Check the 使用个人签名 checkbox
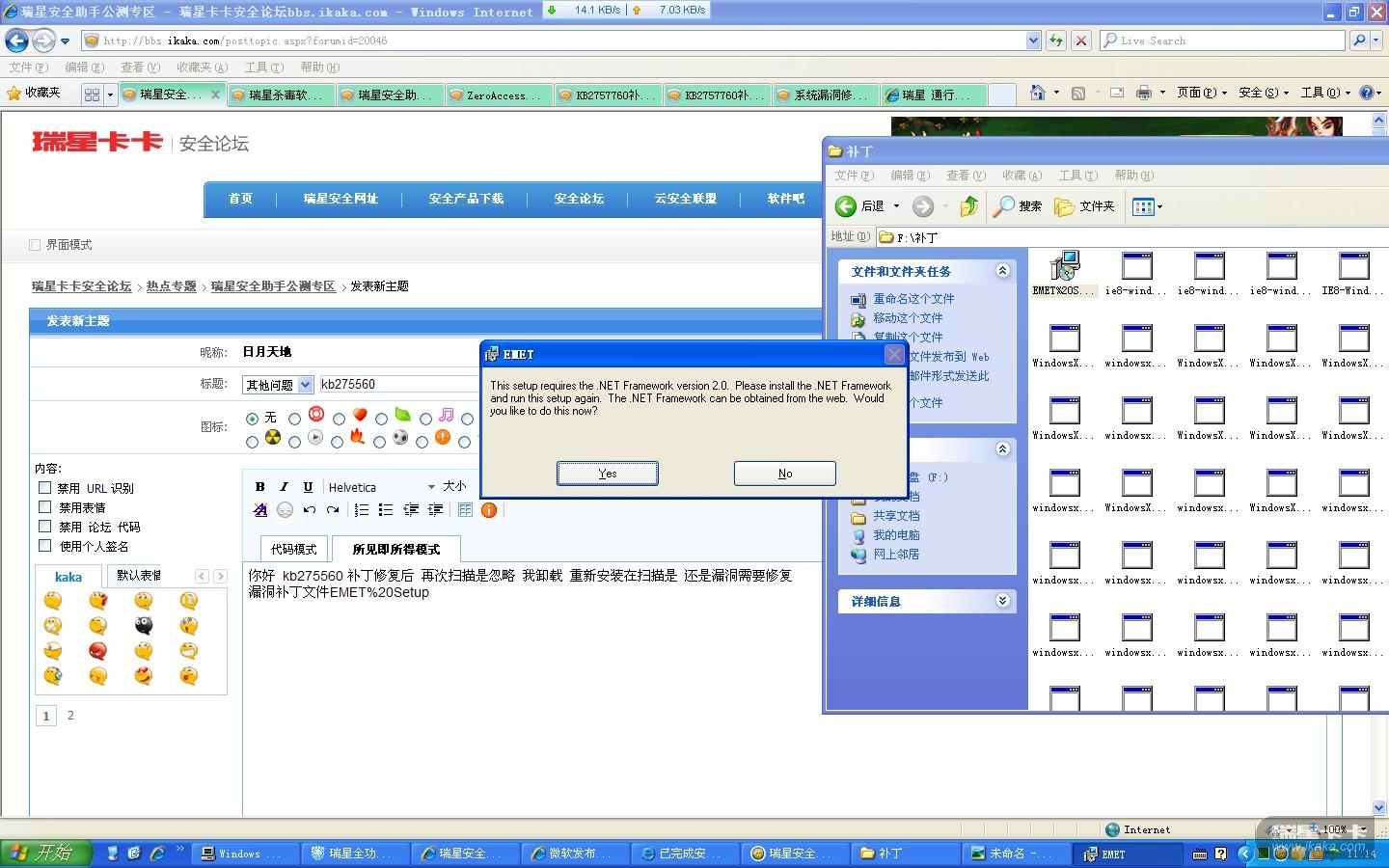This screenshot has height=868, width=1389. (x=44, y=546)
